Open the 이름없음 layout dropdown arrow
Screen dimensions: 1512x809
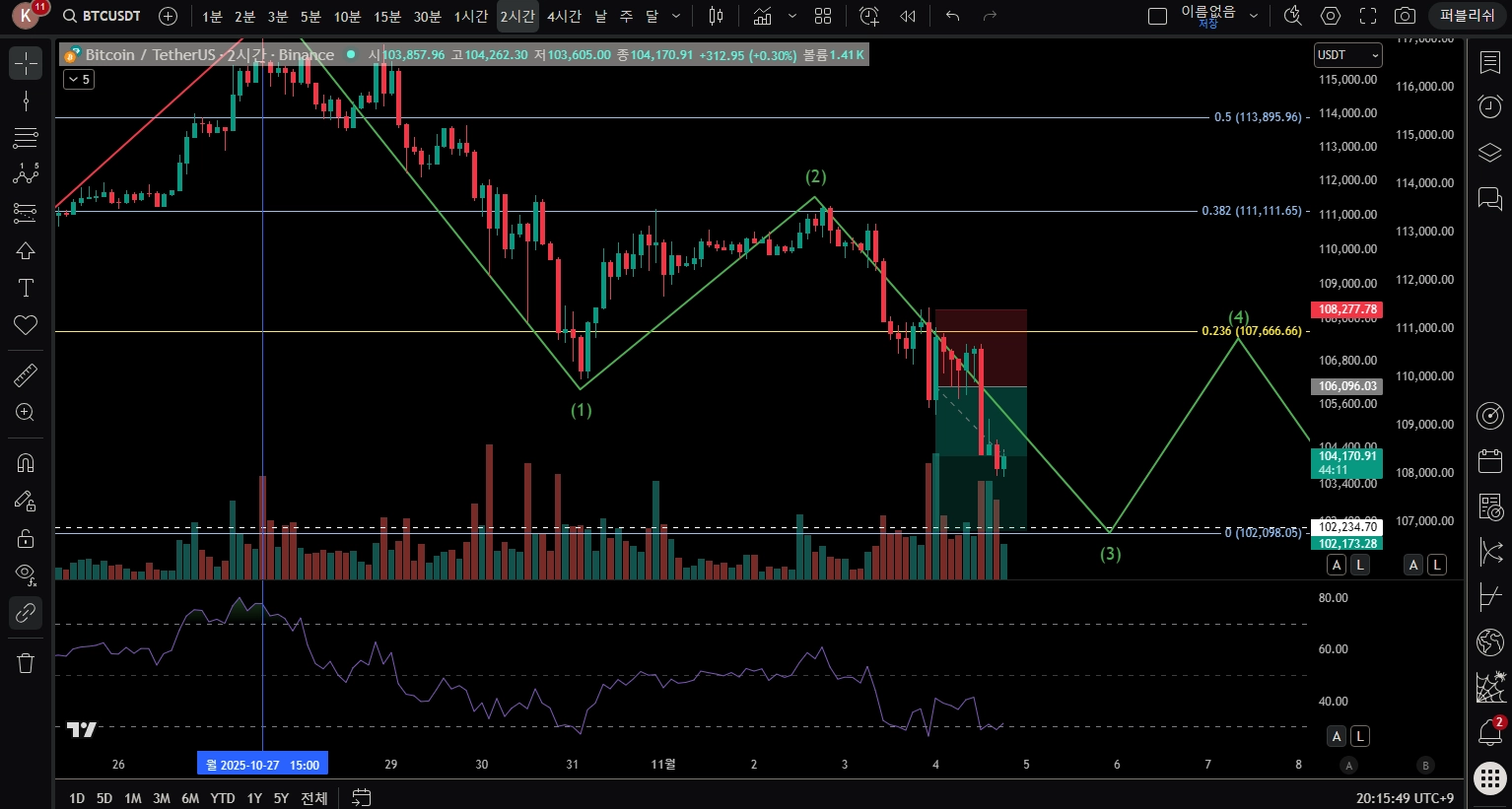pyautogui.click(x=1254, y=16)
